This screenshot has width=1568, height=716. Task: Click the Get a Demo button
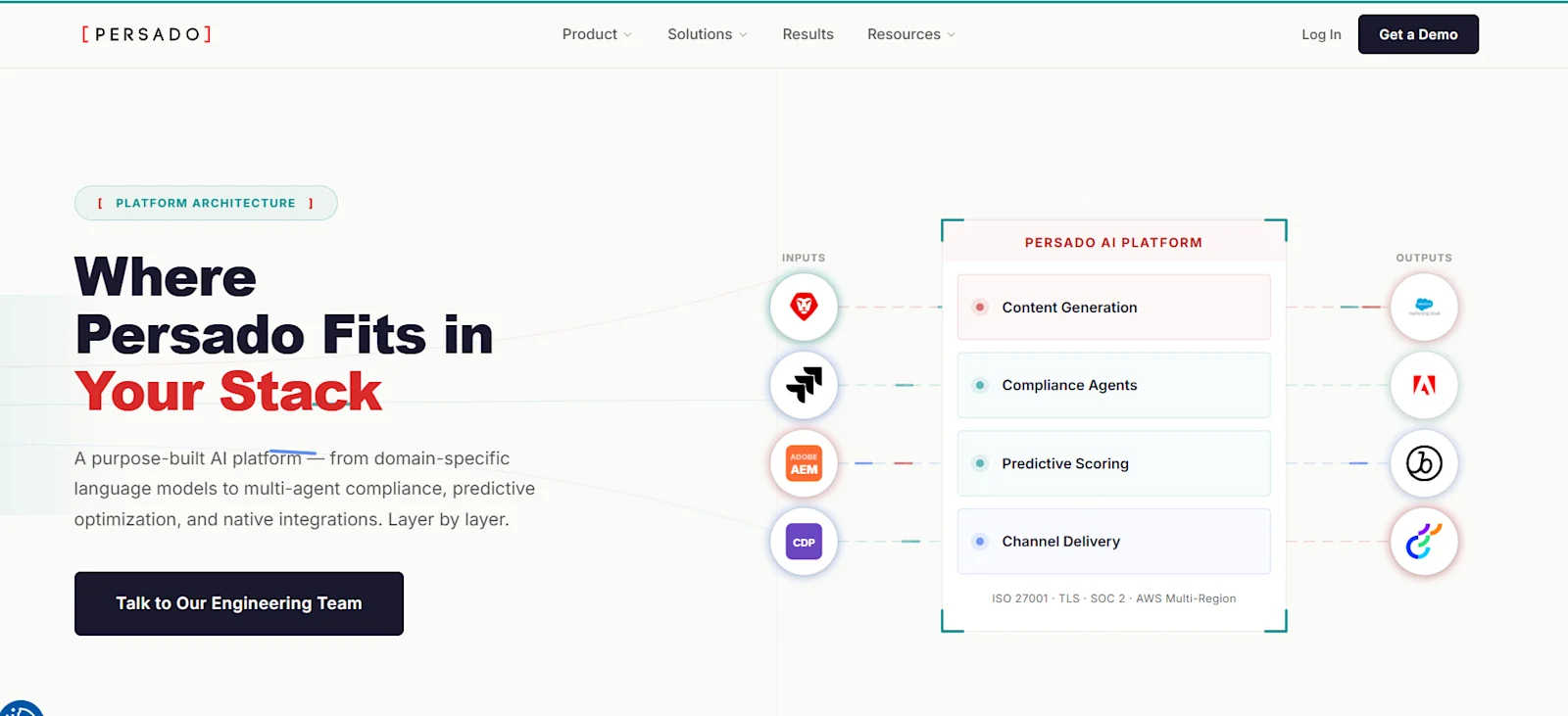tap(1418, 34)
